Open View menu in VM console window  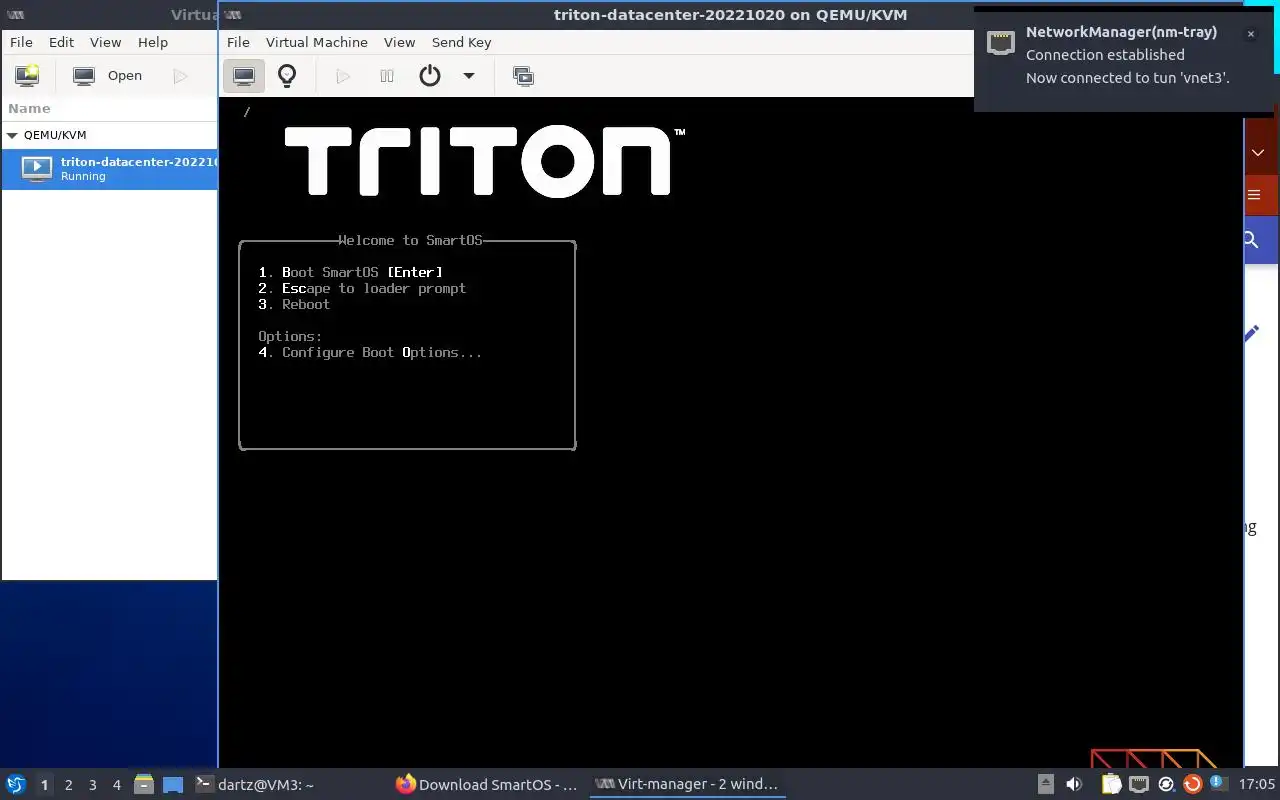click(x=399, y=42)
